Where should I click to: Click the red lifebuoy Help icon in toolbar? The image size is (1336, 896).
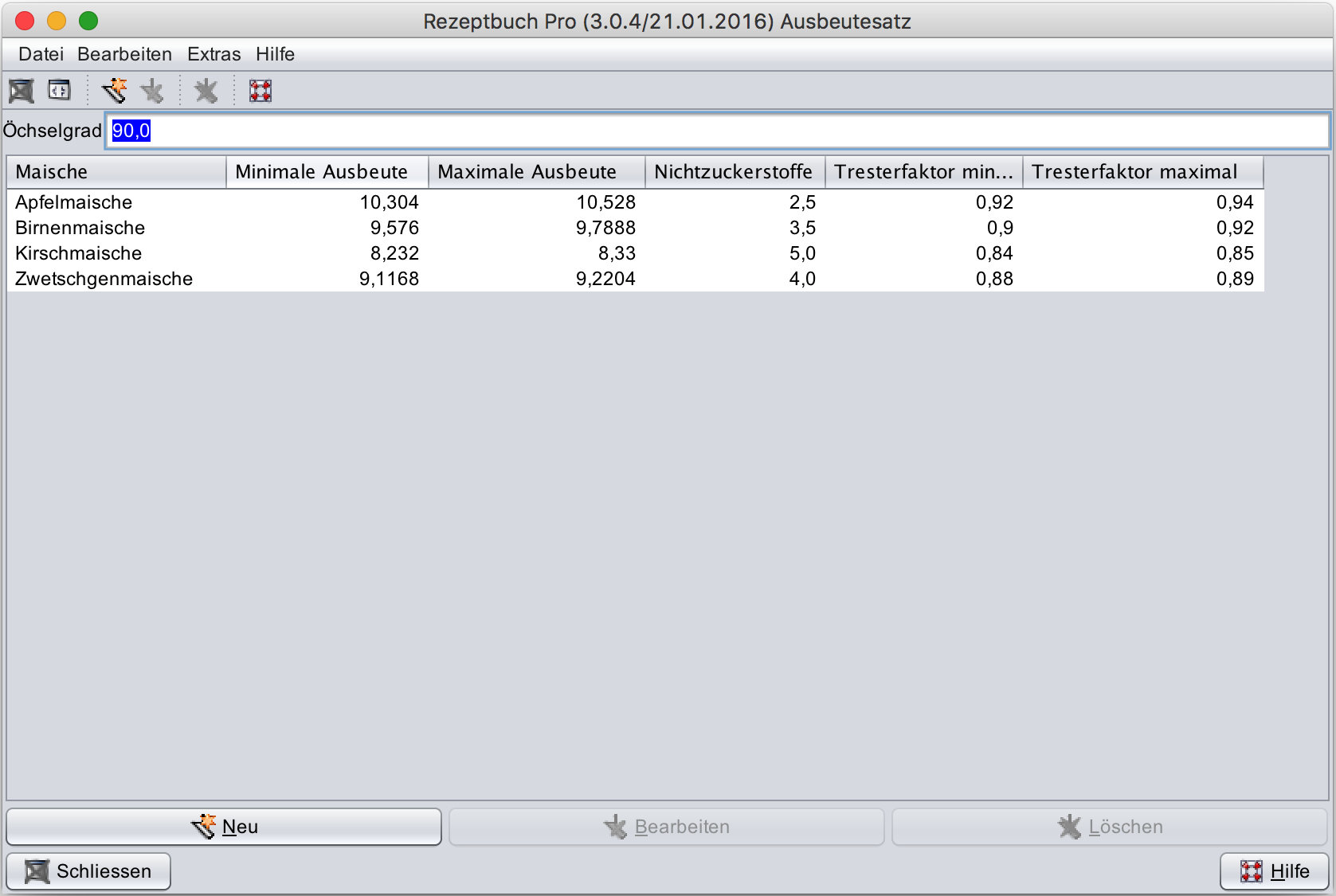pyautogui.click(x=261, y=91)
